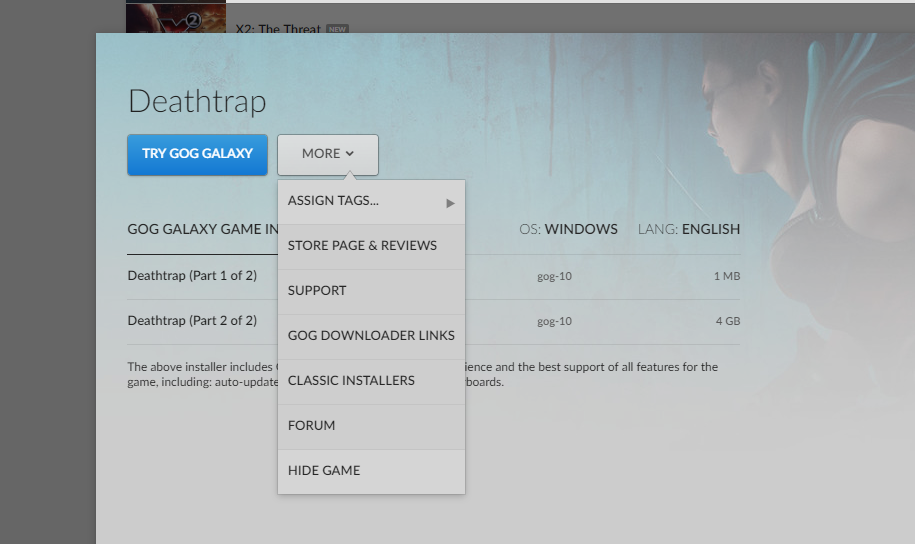Image resolution: width=915 pixels, height=544 pixels.
Task: Click the X2: The Threat game thumbnail
Action: [x=176, y=18]
